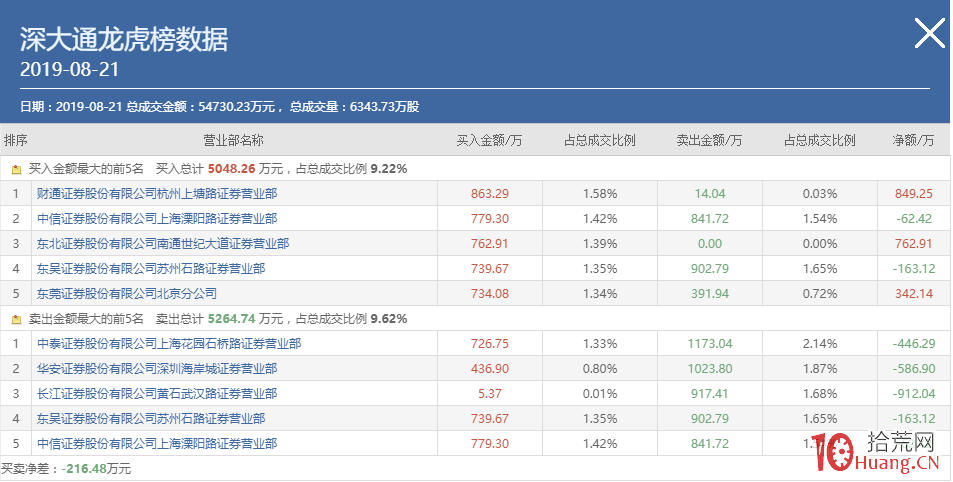
Task: Select the buy amount 863.29
Action: tap(490, 194)
